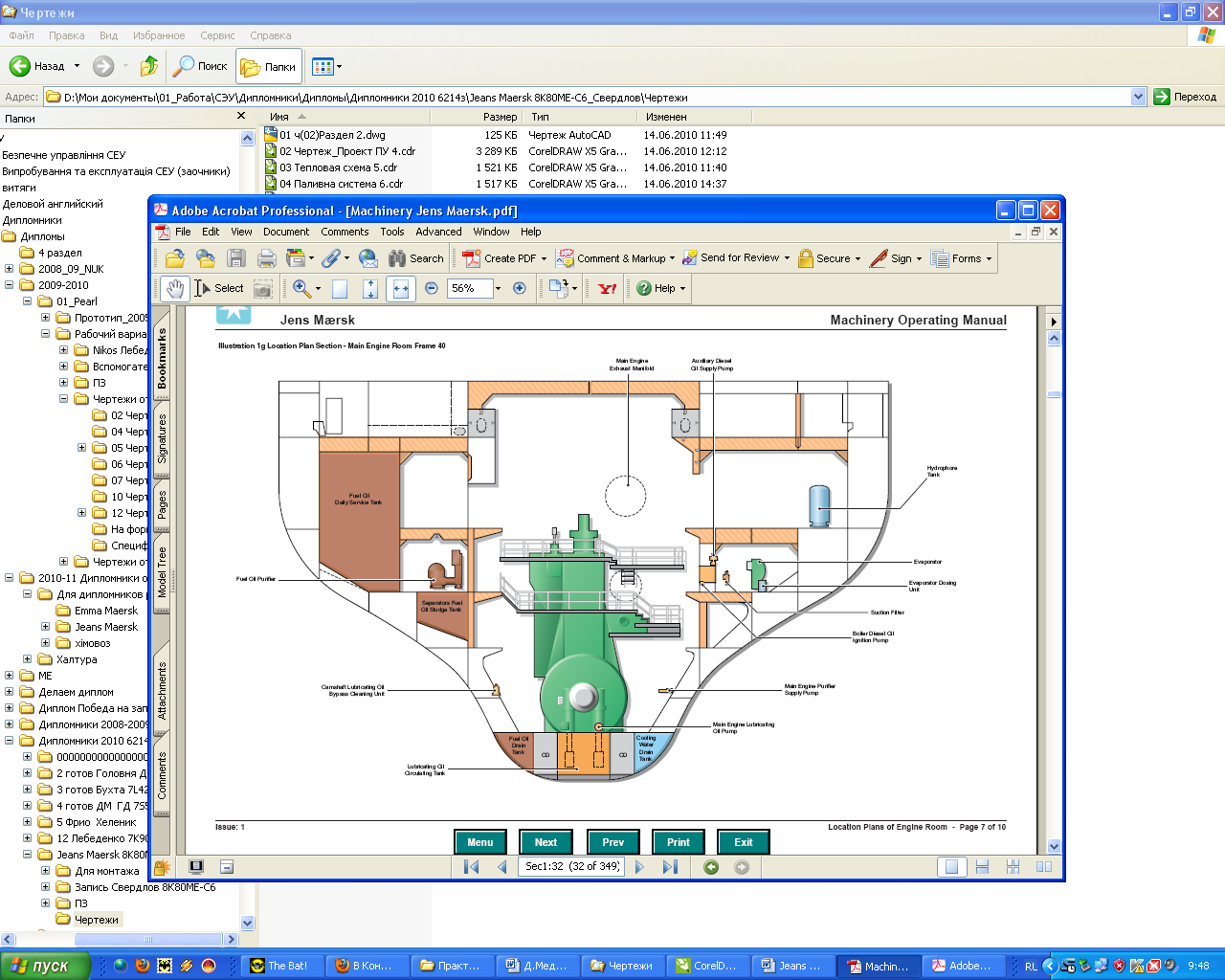Go to first page in Acrobat
1225x980 pixels.
pos(472,866)
